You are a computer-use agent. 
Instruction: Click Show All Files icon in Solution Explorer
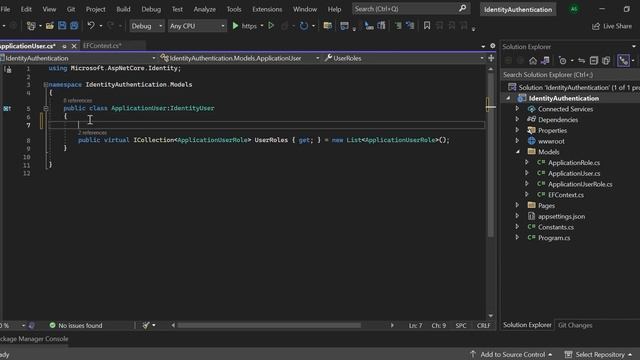tap(606, 61)
